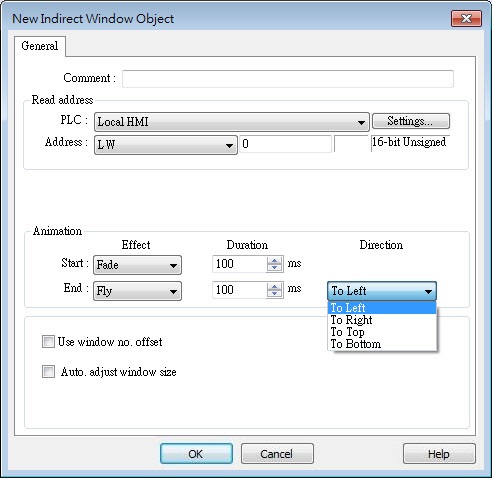Open the PLC Local HMI dropdown
Image resolution: width=492 pixels, height=478 pixels.
232,122
